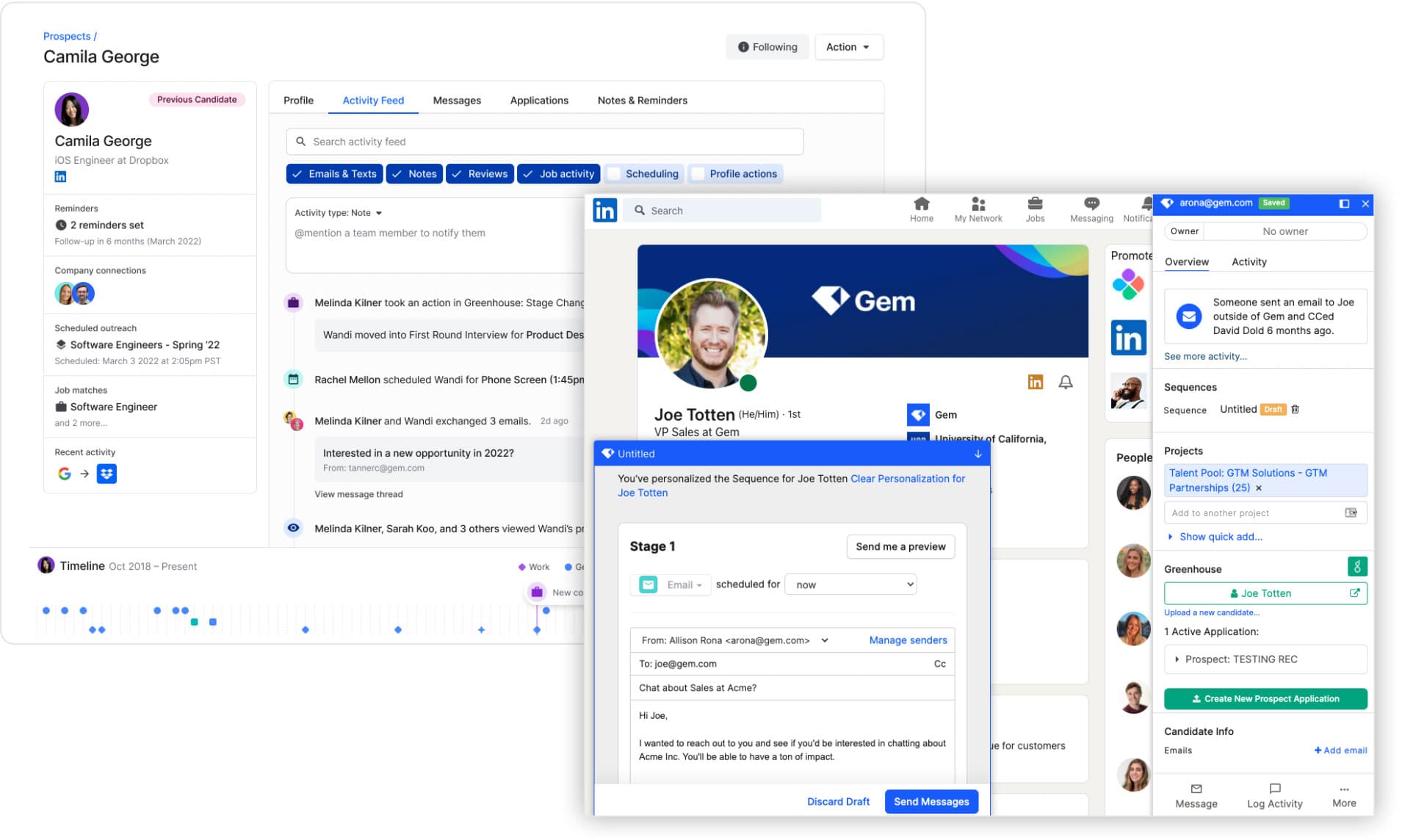Open the LinkedIn Messaging icon
Image resolution: width=1402 pixels, height=840 pixels.
pyautogui.click(x=1091, y=204)
